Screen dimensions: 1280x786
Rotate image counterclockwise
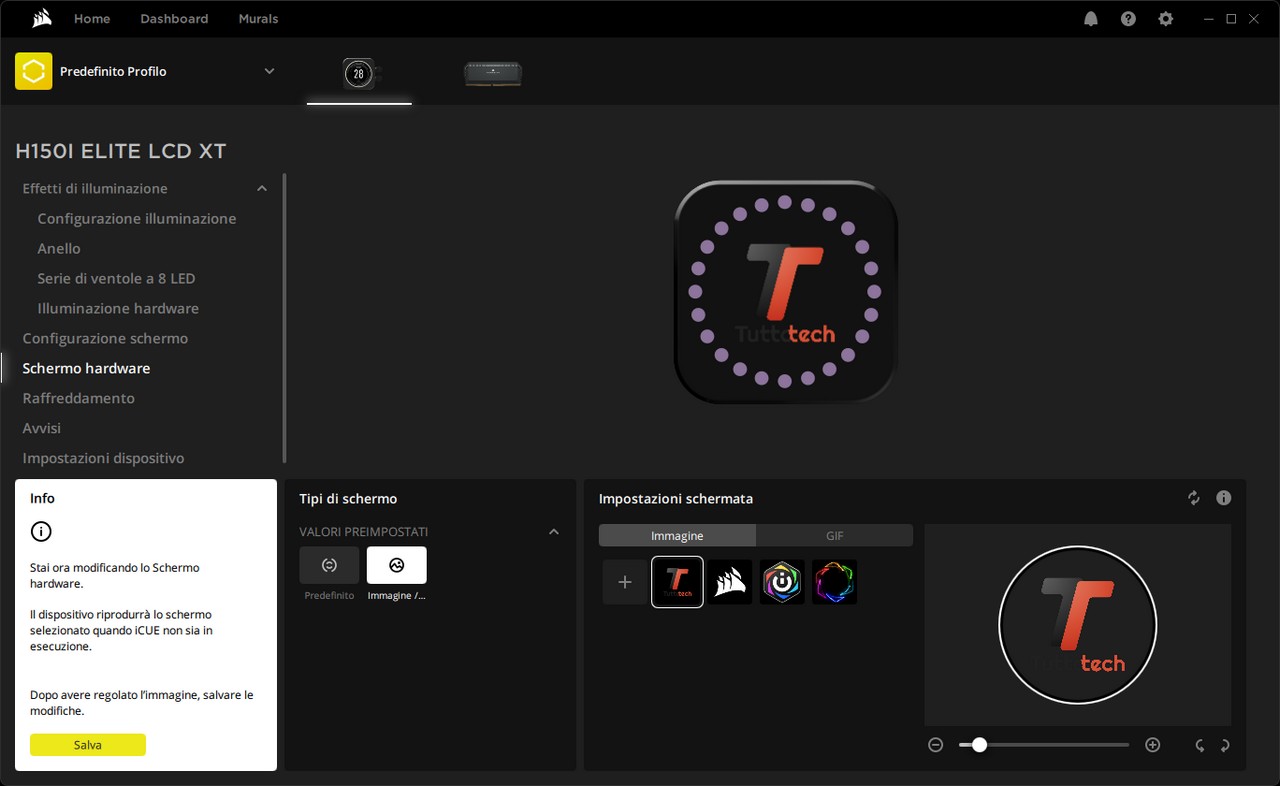click(1199, 745)
